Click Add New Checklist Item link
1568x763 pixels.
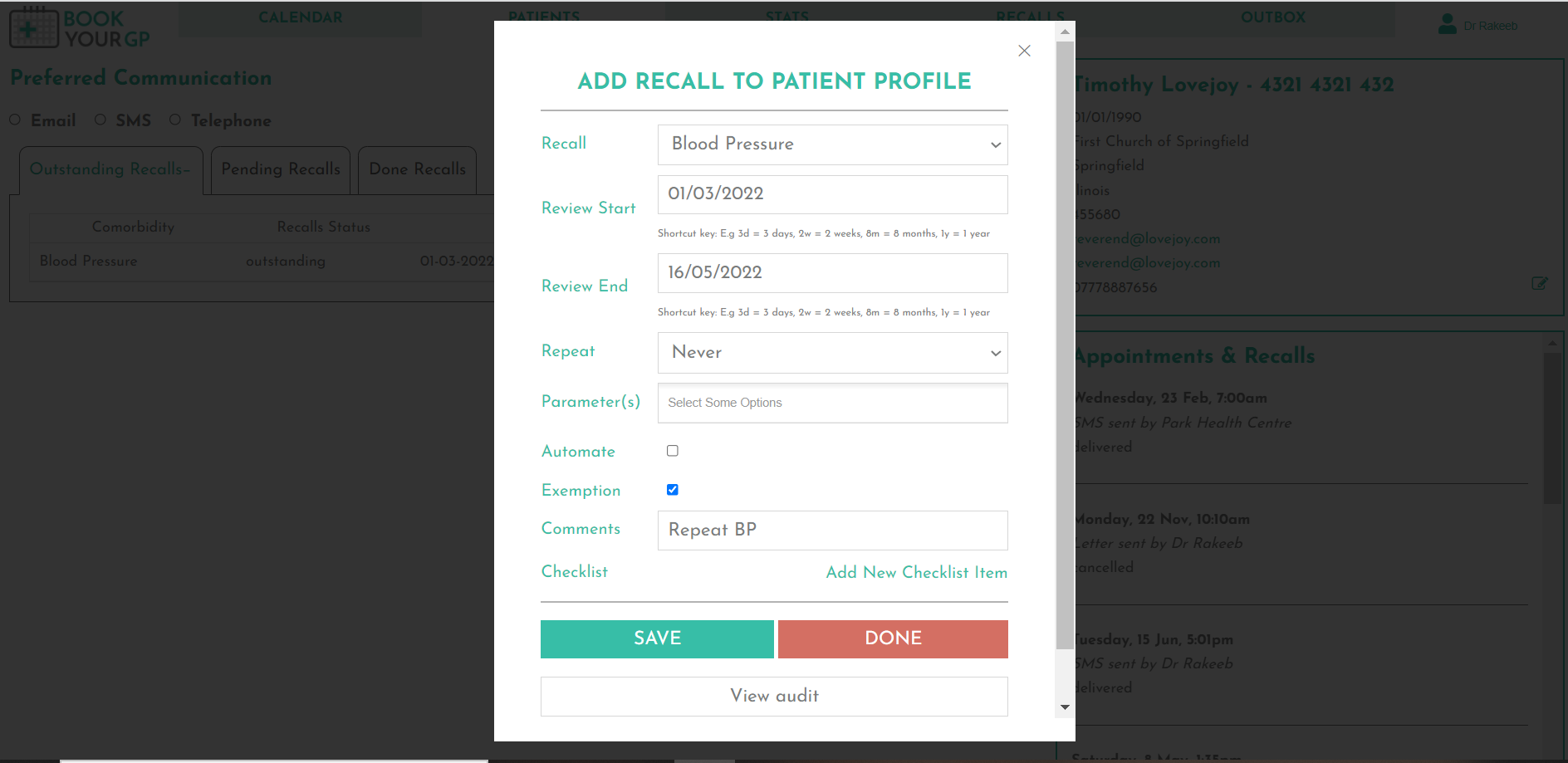click(x=916, y=573)
